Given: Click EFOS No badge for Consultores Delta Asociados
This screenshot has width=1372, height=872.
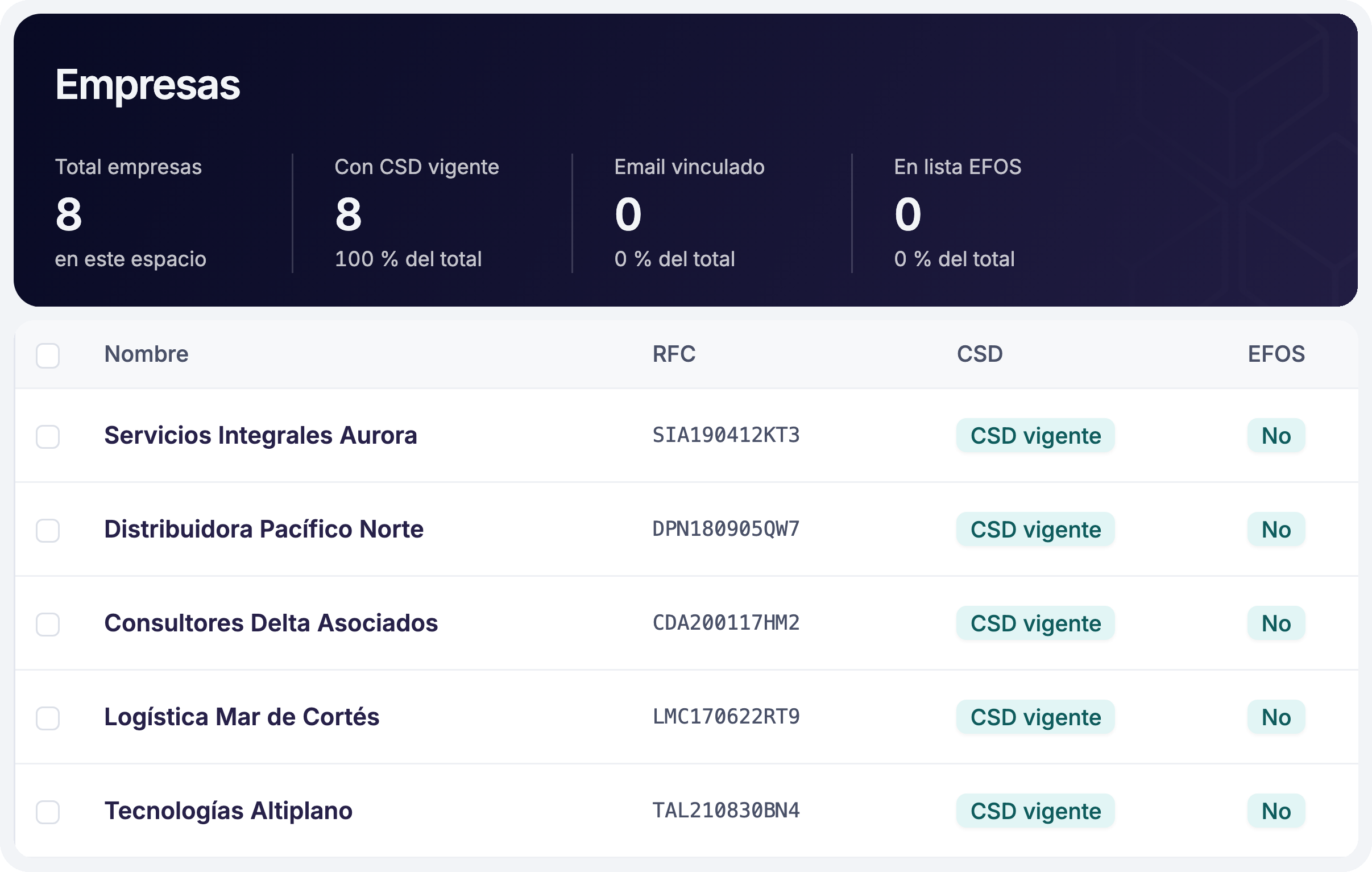Looking at the screenshot, I should [1276, 623].
